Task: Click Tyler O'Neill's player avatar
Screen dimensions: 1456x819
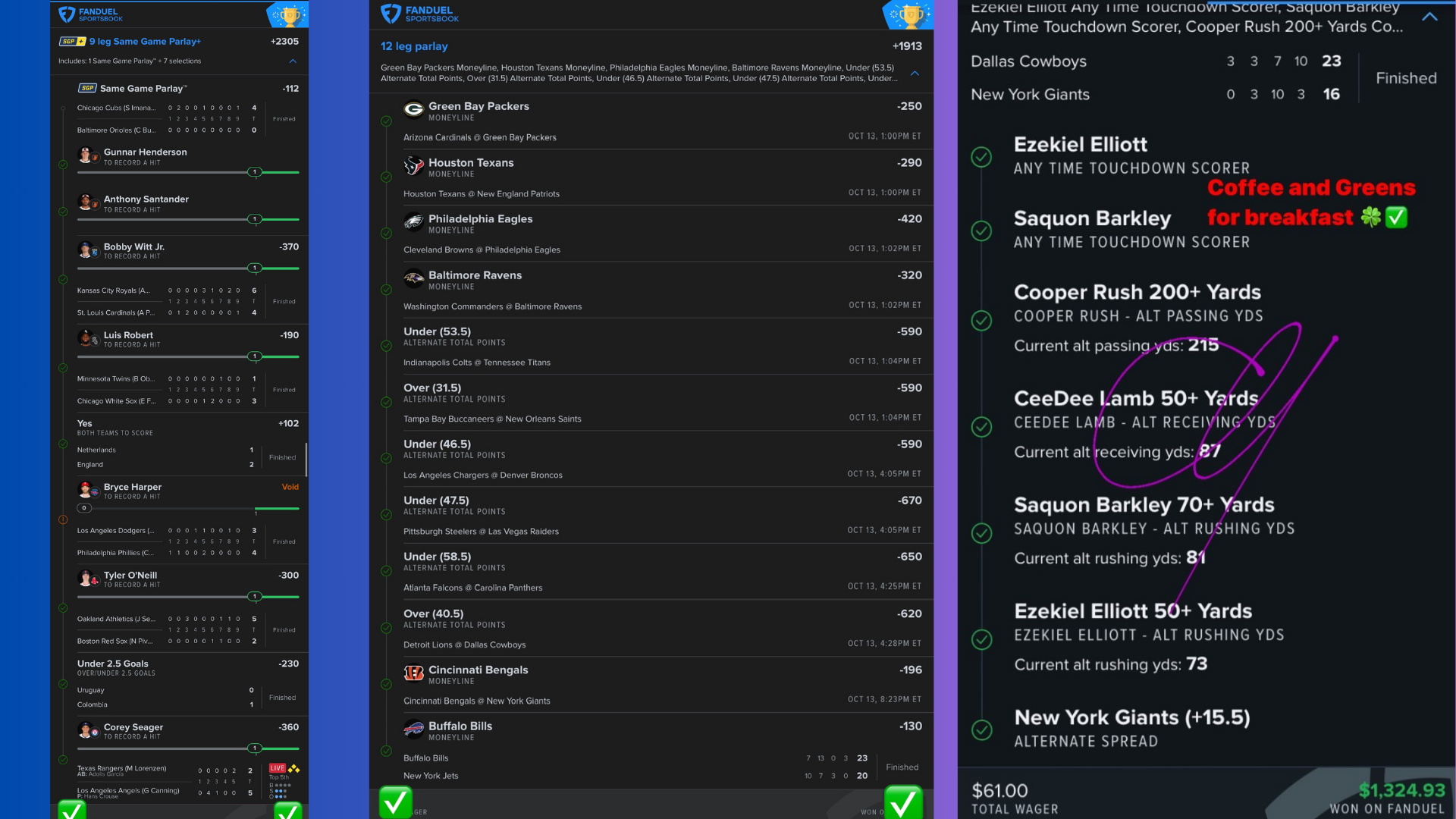Action: point(87,579)
